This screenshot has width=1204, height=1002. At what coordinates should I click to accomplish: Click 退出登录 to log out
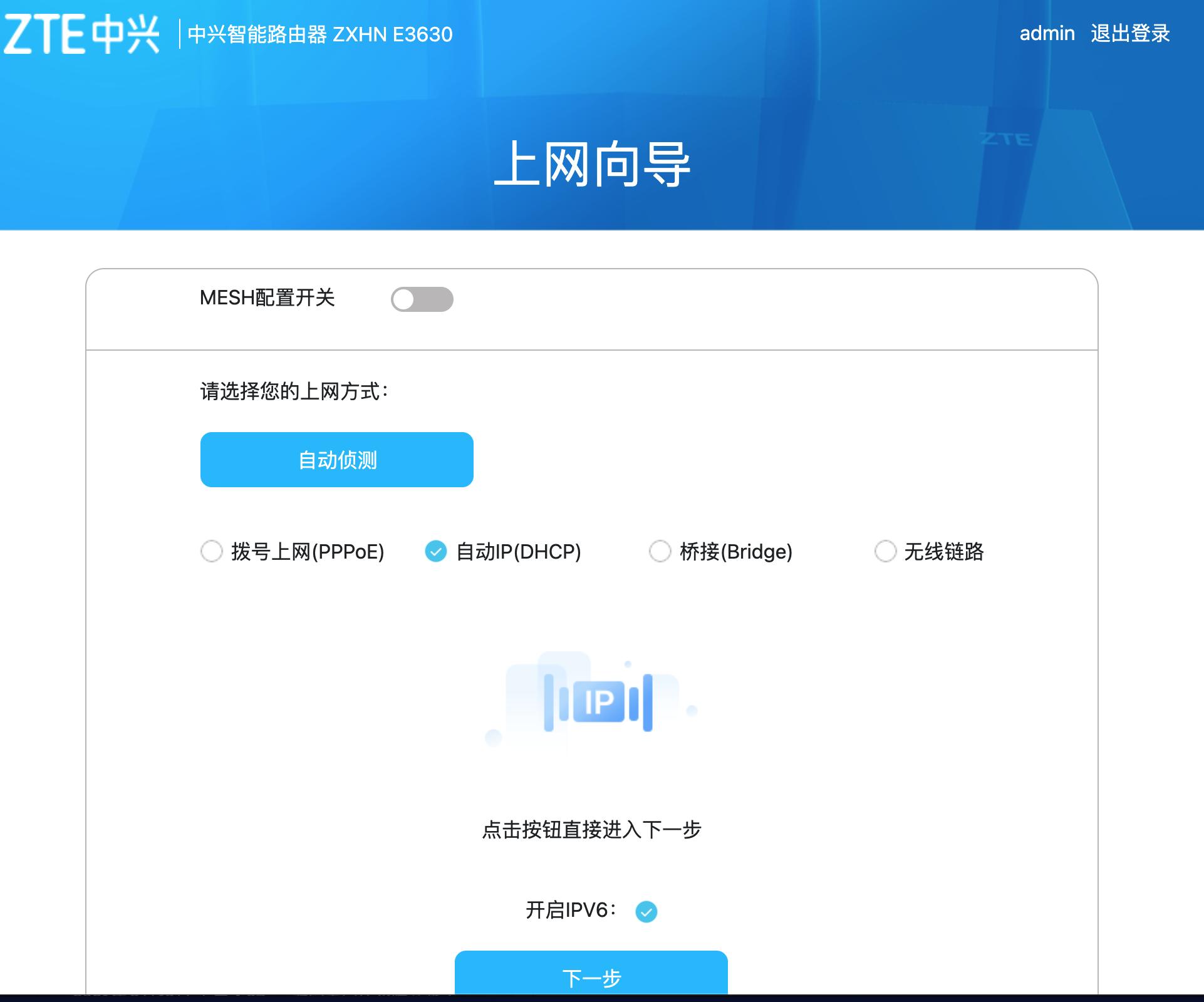click(1131, 33)
